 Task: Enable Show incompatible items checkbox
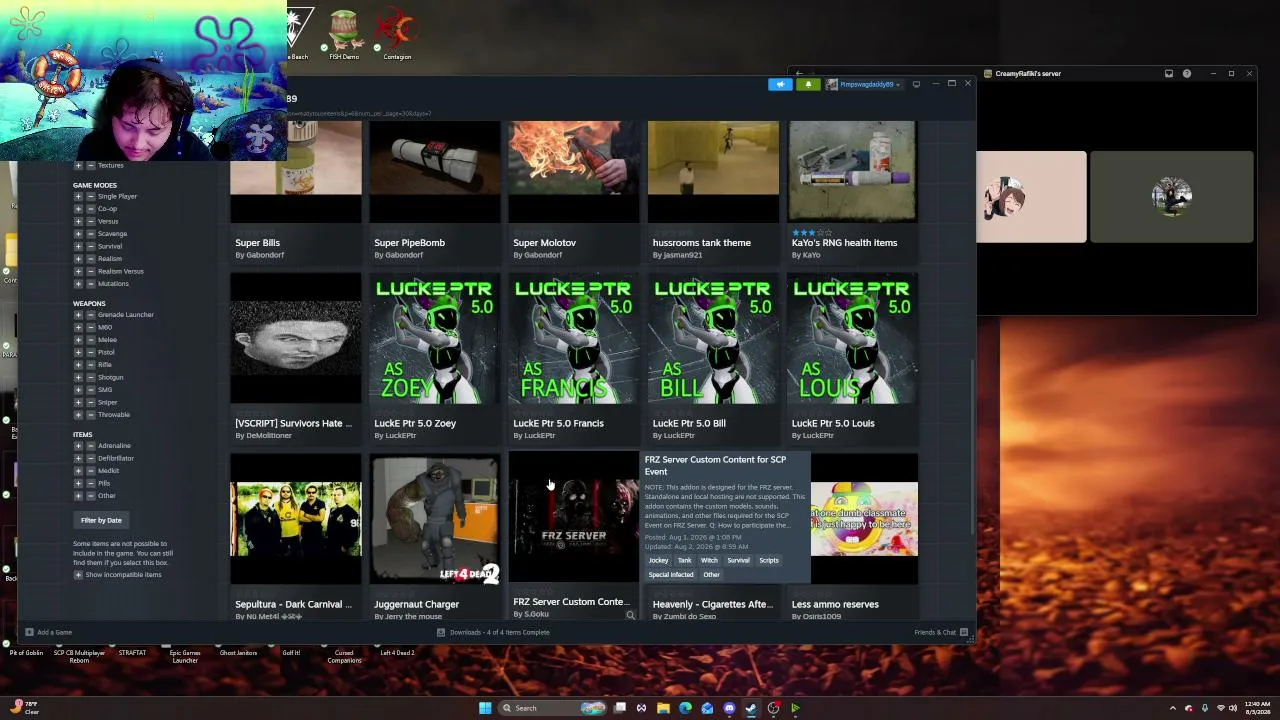pos(78,575)
